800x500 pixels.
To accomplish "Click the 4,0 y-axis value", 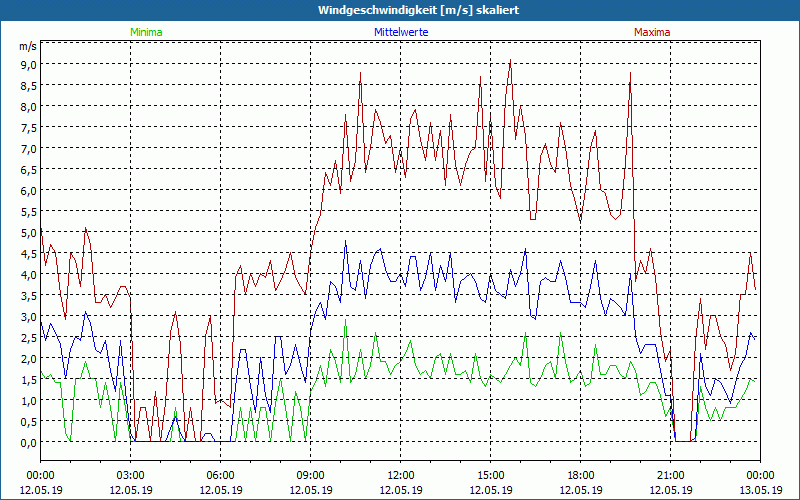I will click(x=29, y=274).
